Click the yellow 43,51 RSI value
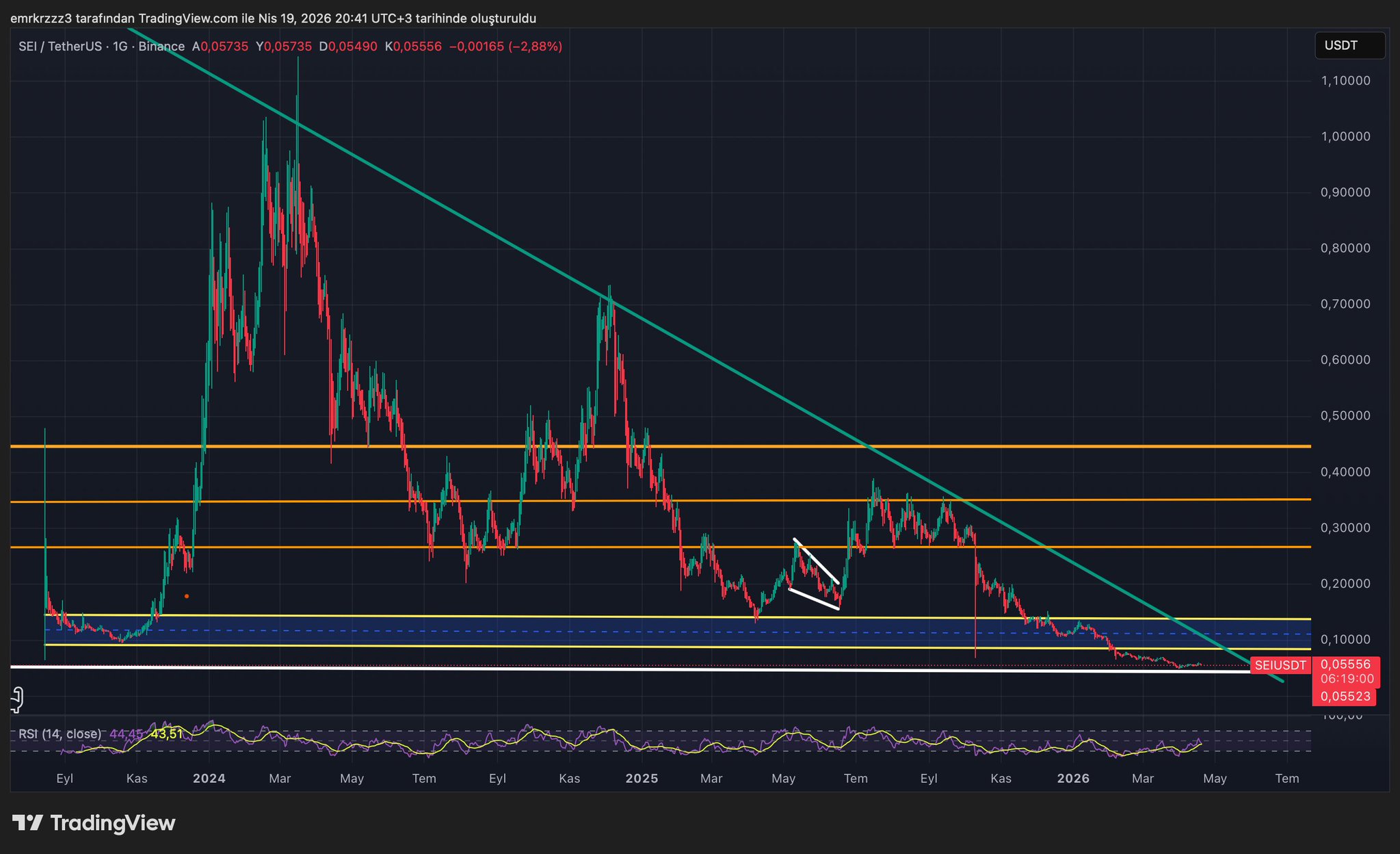The image size is (1400, 854). pos(167,734)
